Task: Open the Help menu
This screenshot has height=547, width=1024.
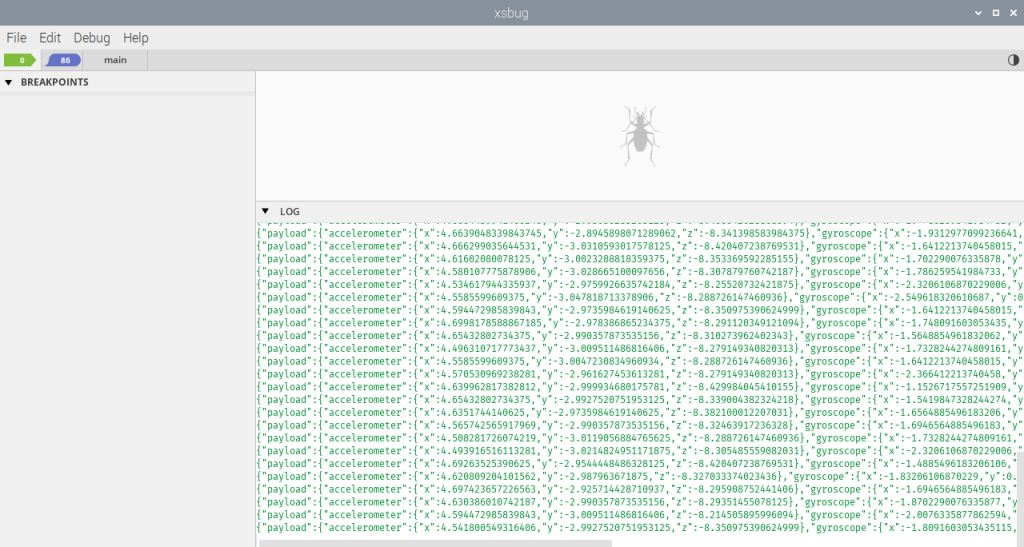Action: click(136, 38)
